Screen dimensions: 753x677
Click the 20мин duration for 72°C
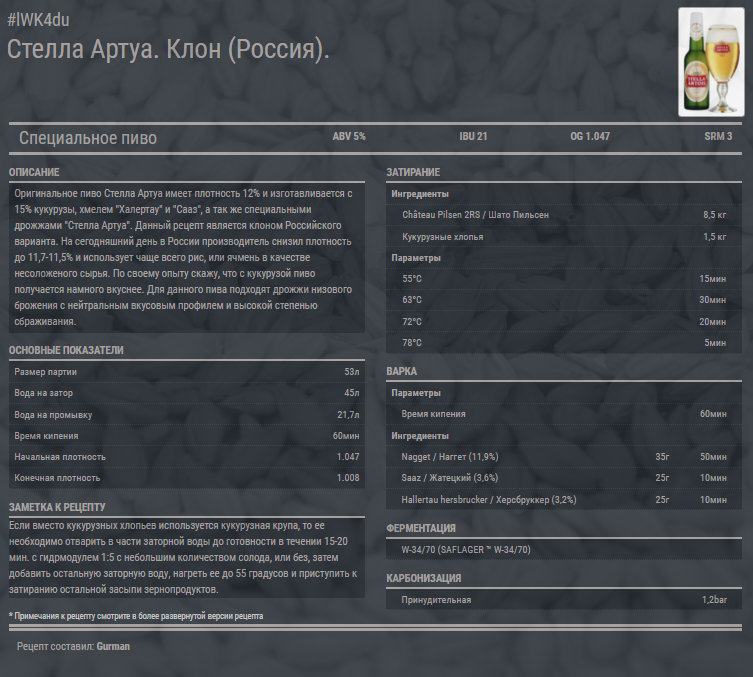pos(713,322)
